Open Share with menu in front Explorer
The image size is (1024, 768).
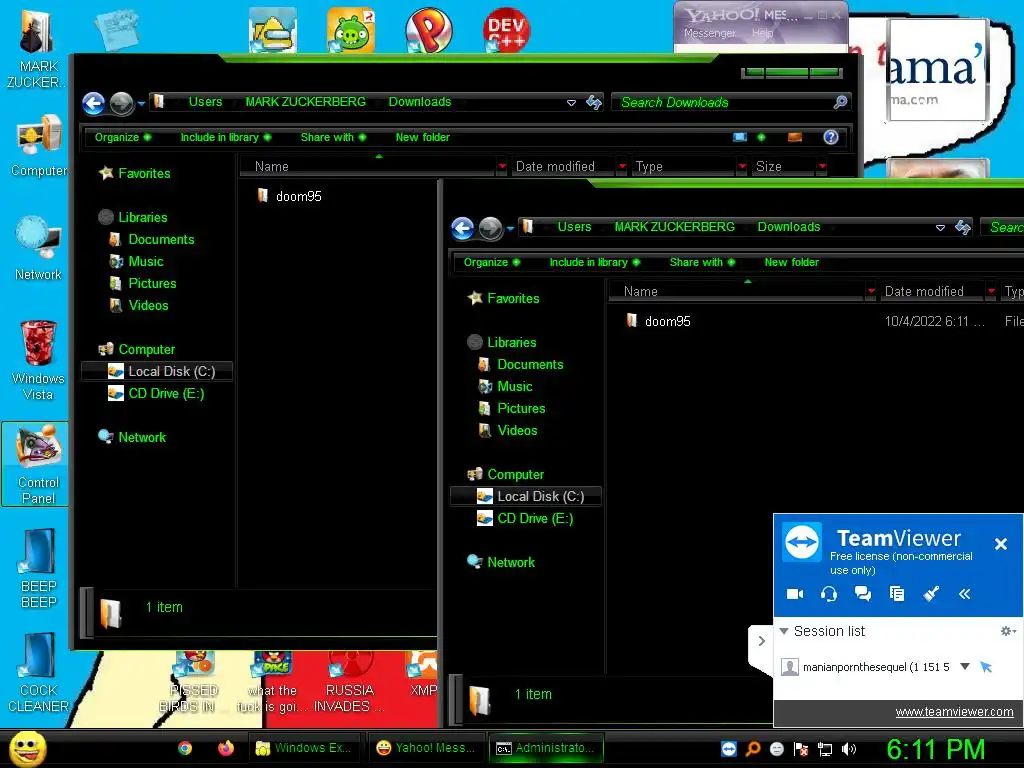click(x=702, y=262)
